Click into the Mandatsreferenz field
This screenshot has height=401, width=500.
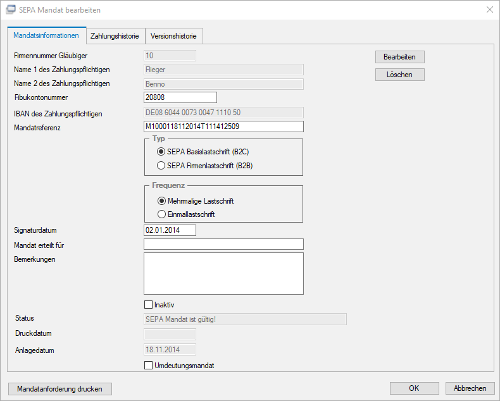click(x=224, y=126)
